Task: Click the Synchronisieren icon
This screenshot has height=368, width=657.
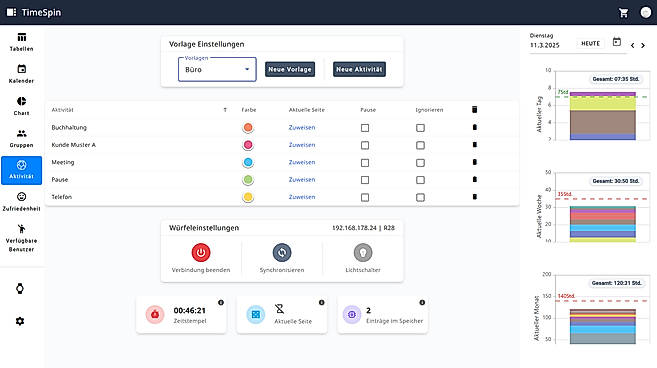Action: [x=282, y=253]
